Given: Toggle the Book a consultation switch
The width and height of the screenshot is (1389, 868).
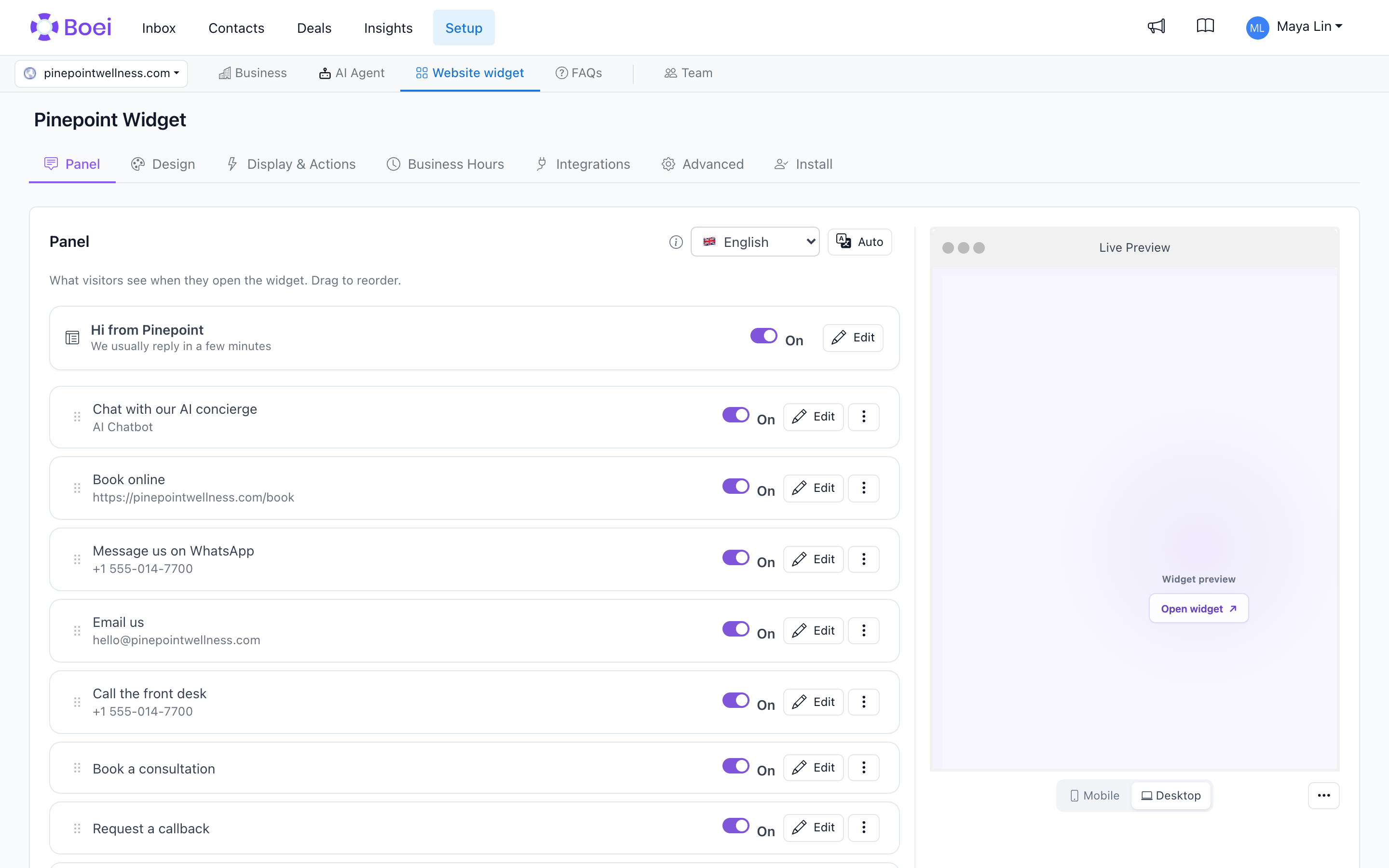Looking at the screenshot, I should [x=735, y=766].
